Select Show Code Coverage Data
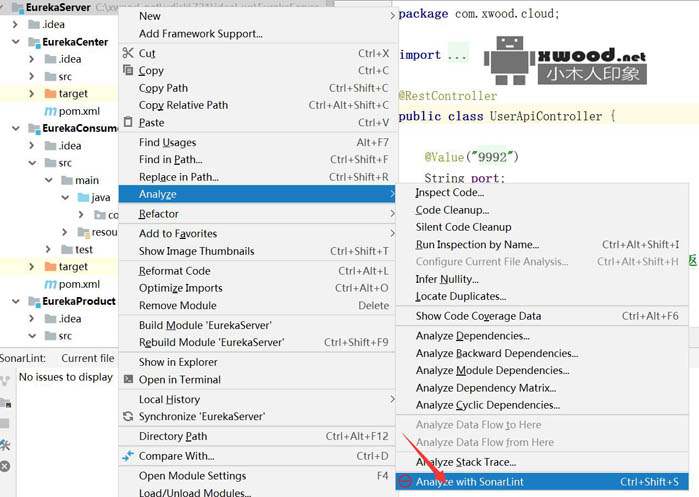 (542, 316)
